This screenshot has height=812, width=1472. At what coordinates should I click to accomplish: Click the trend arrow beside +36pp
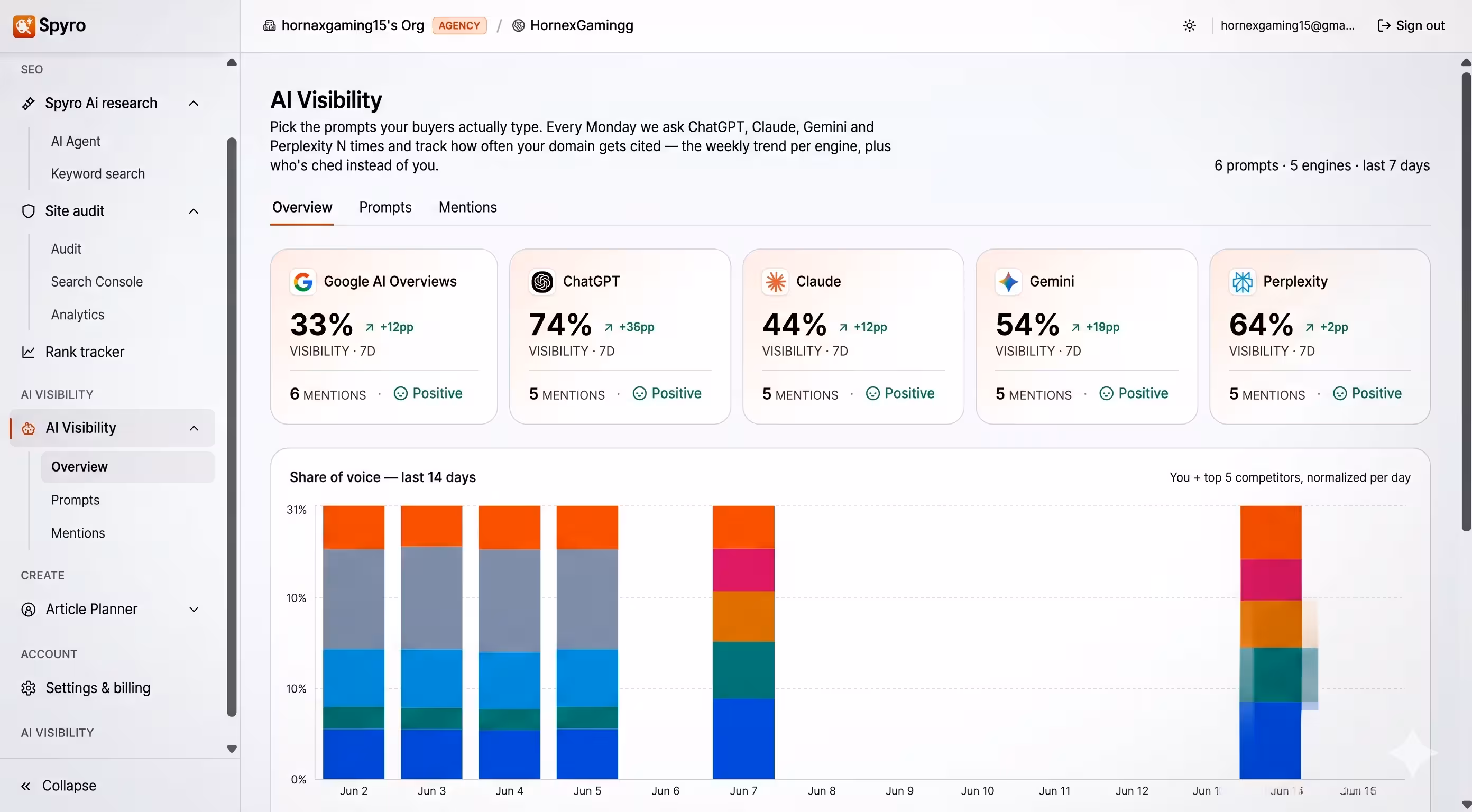[609, 327]
